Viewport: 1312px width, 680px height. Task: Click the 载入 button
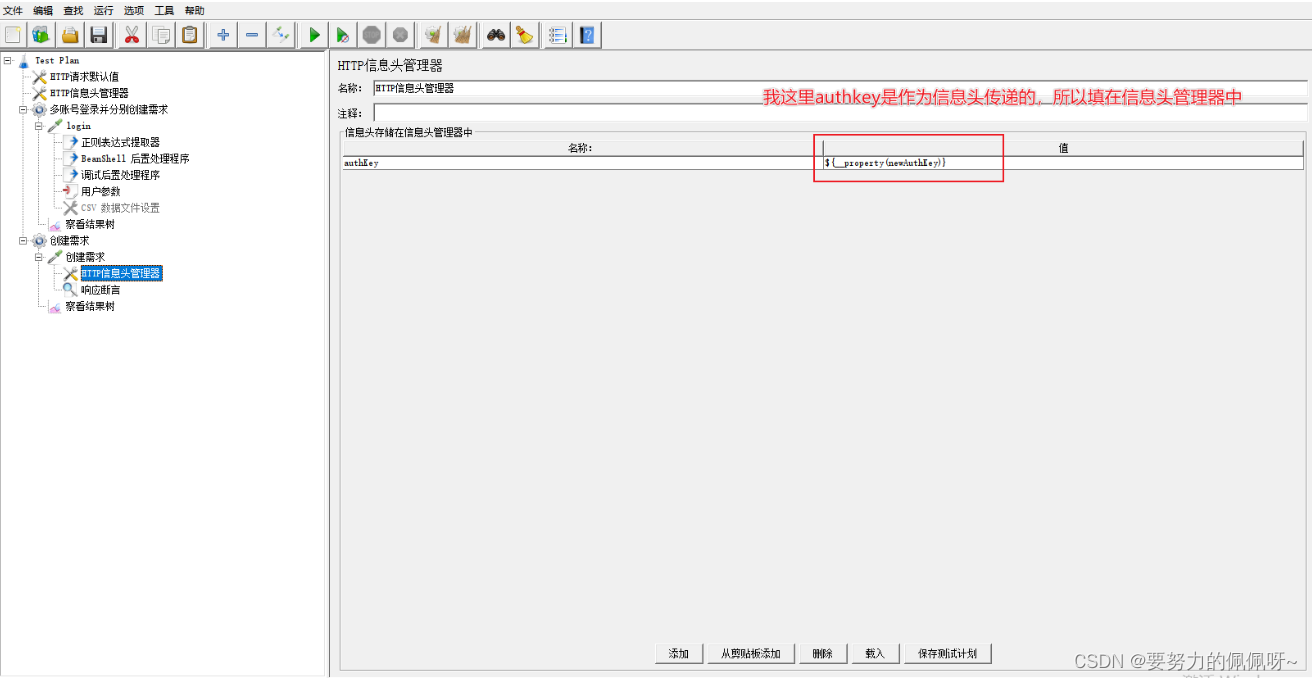tap(875, 653)
